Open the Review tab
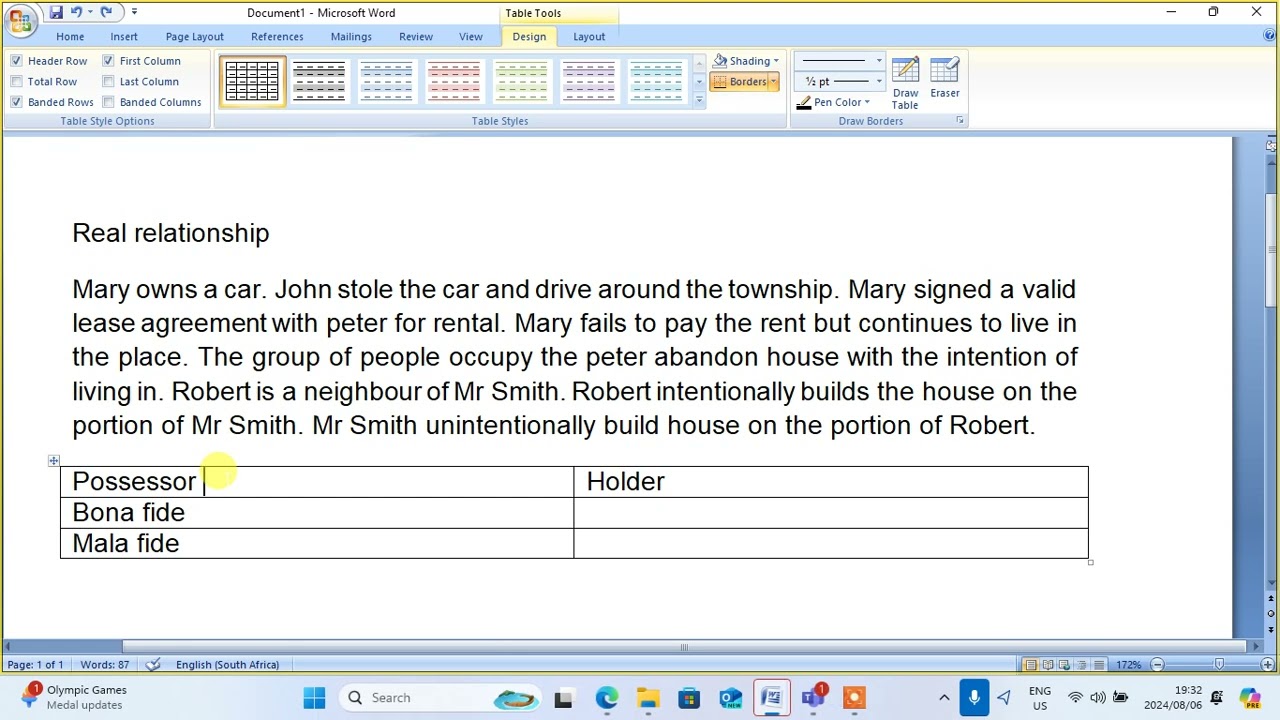Viewport: 1280px width, 720px height. click(x=416, y=37)
